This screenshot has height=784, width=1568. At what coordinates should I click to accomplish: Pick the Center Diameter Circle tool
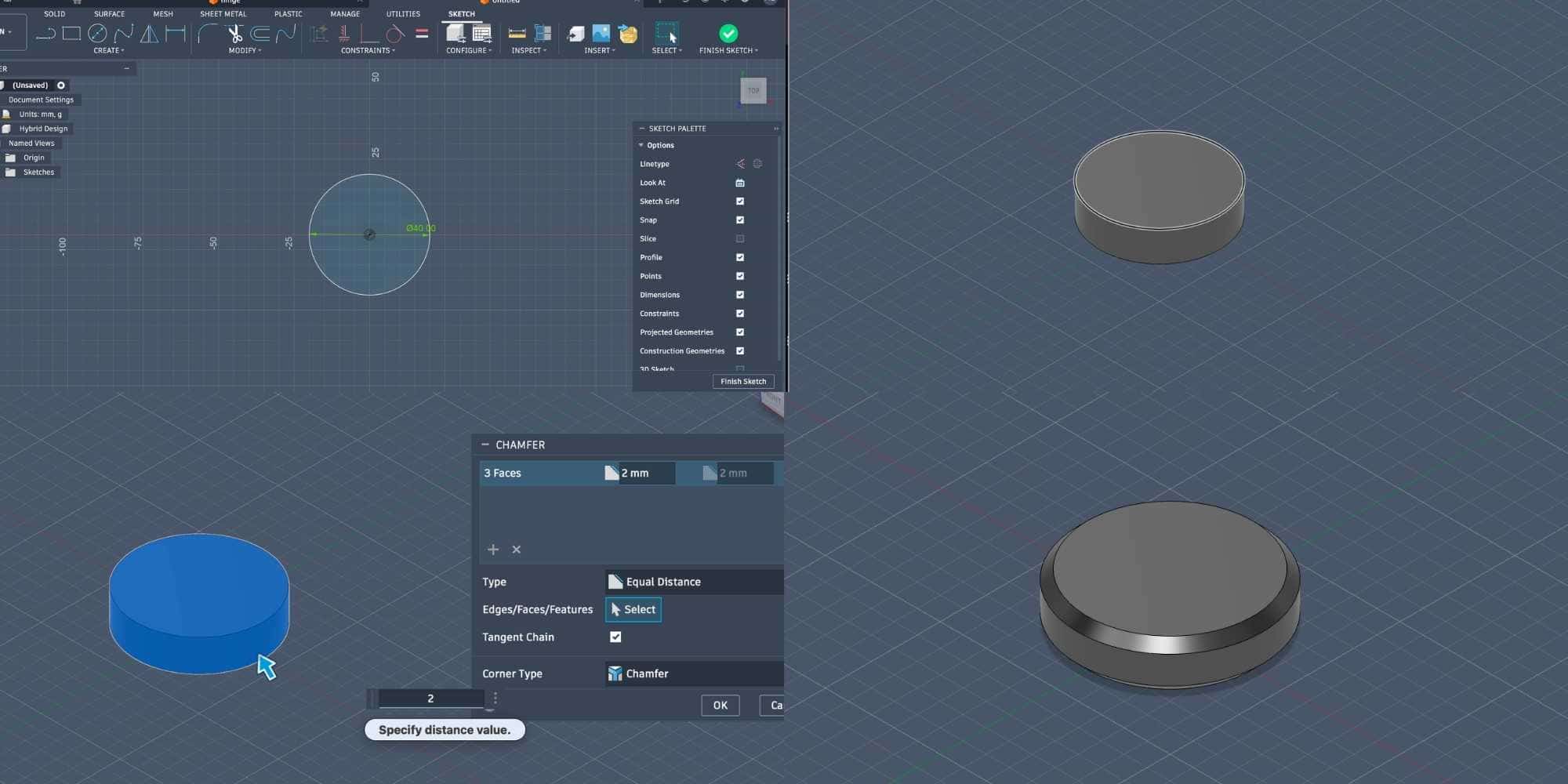[97, 34]
